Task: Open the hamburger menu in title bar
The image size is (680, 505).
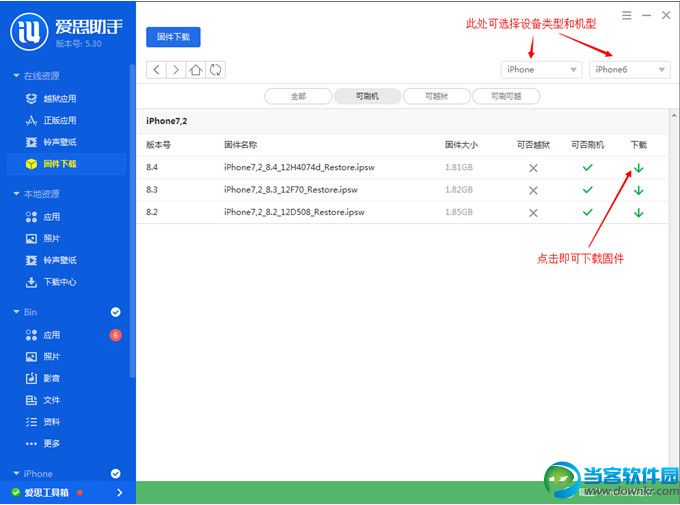Action: click(x=627, y=16)
